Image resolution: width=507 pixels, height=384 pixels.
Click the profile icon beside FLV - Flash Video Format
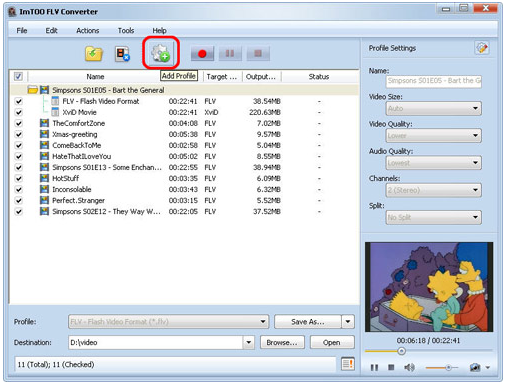click(55, 101)
